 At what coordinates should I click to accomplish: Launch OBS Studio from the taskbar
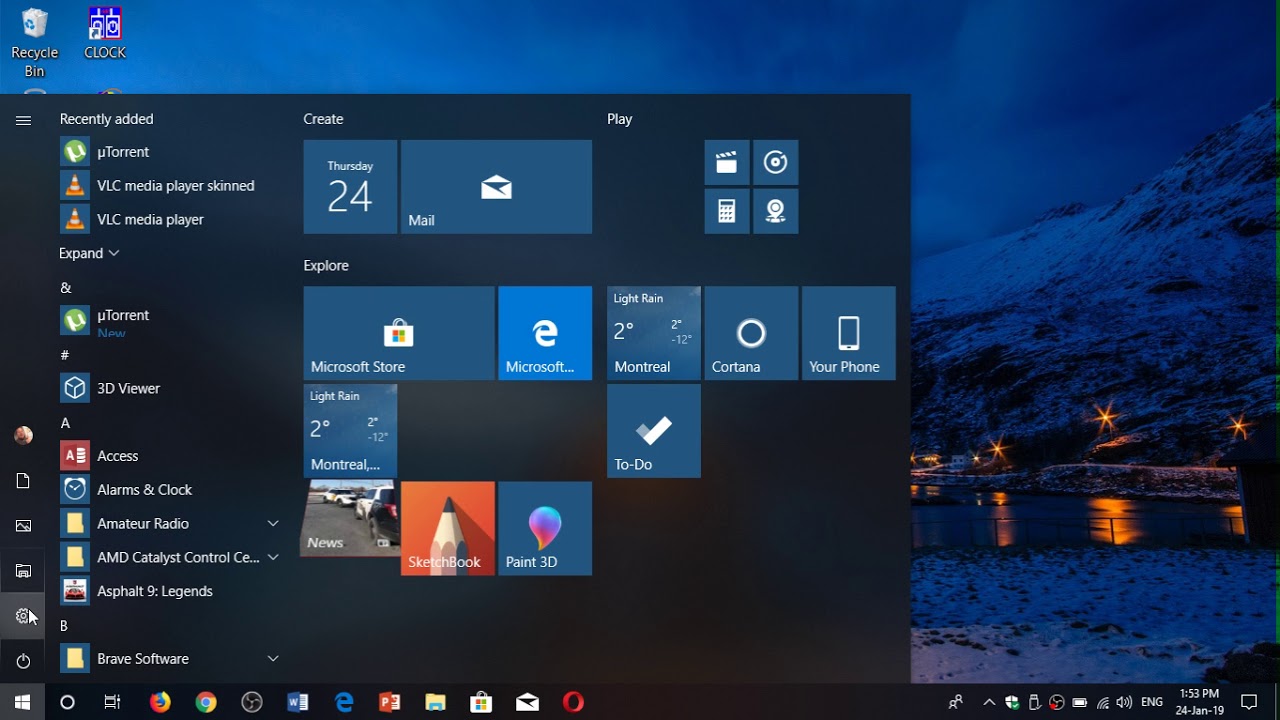click(252, 702)
